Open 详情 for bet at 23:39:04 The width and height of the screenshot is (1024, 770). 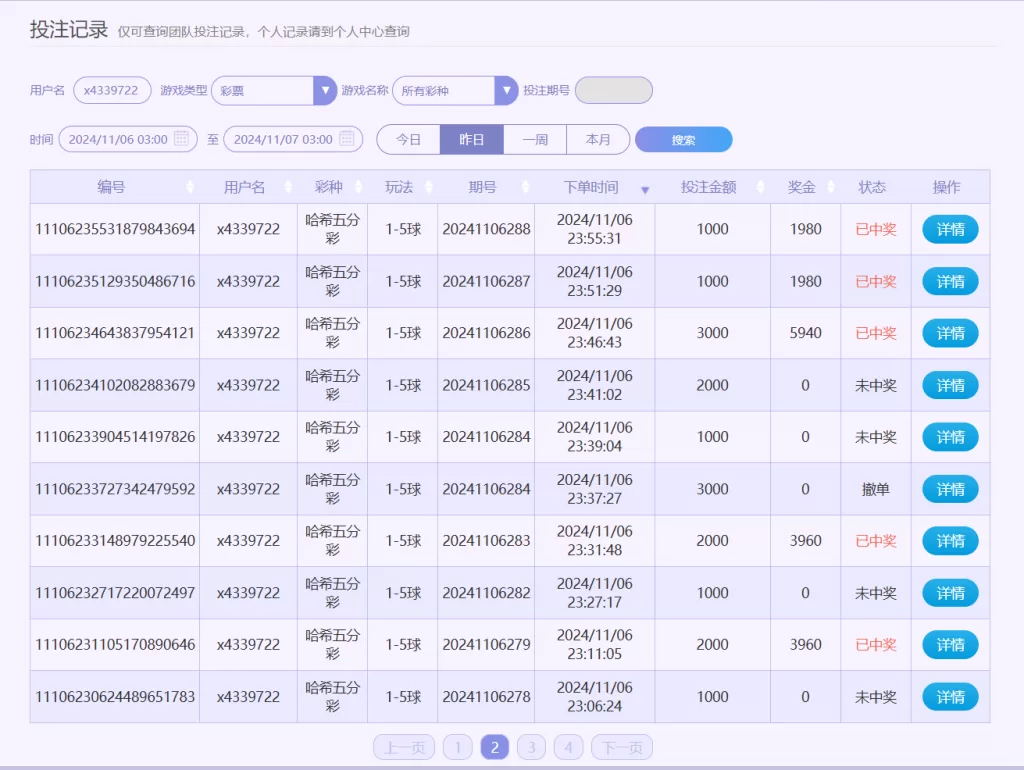[x=950, y=437]
